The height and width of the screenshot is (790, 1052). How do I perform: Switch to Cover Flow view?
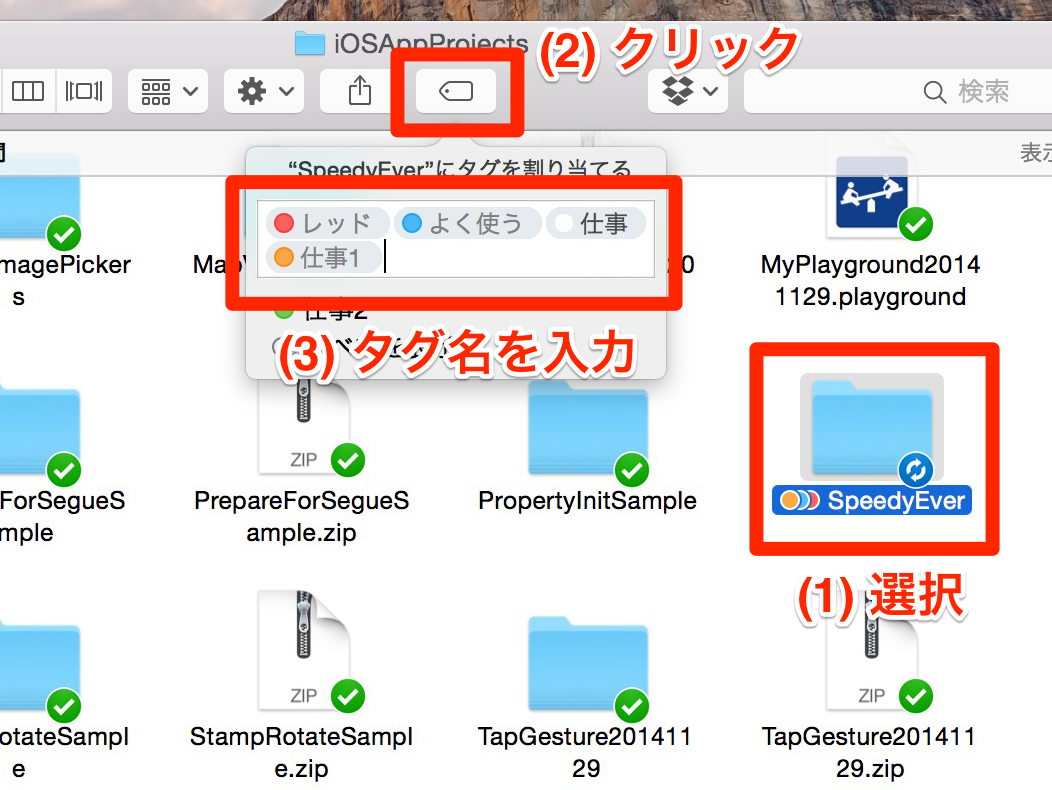click(84, 91)
